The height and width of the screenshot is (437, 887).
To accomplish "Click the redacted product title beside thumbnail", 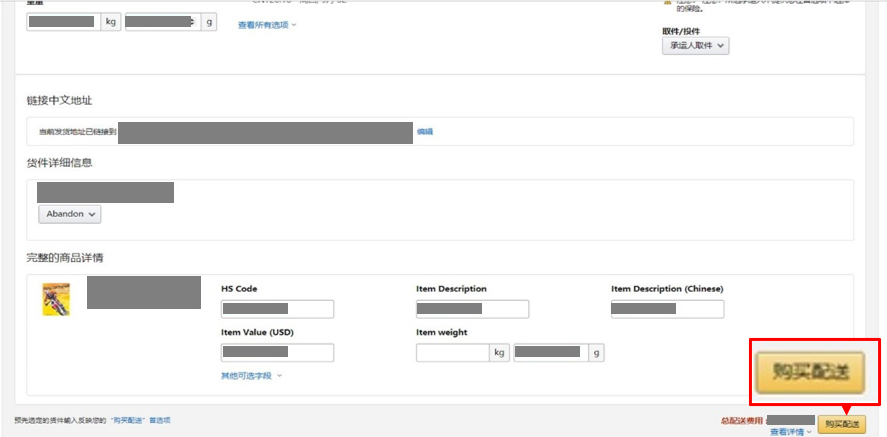I will pos(130,294).
